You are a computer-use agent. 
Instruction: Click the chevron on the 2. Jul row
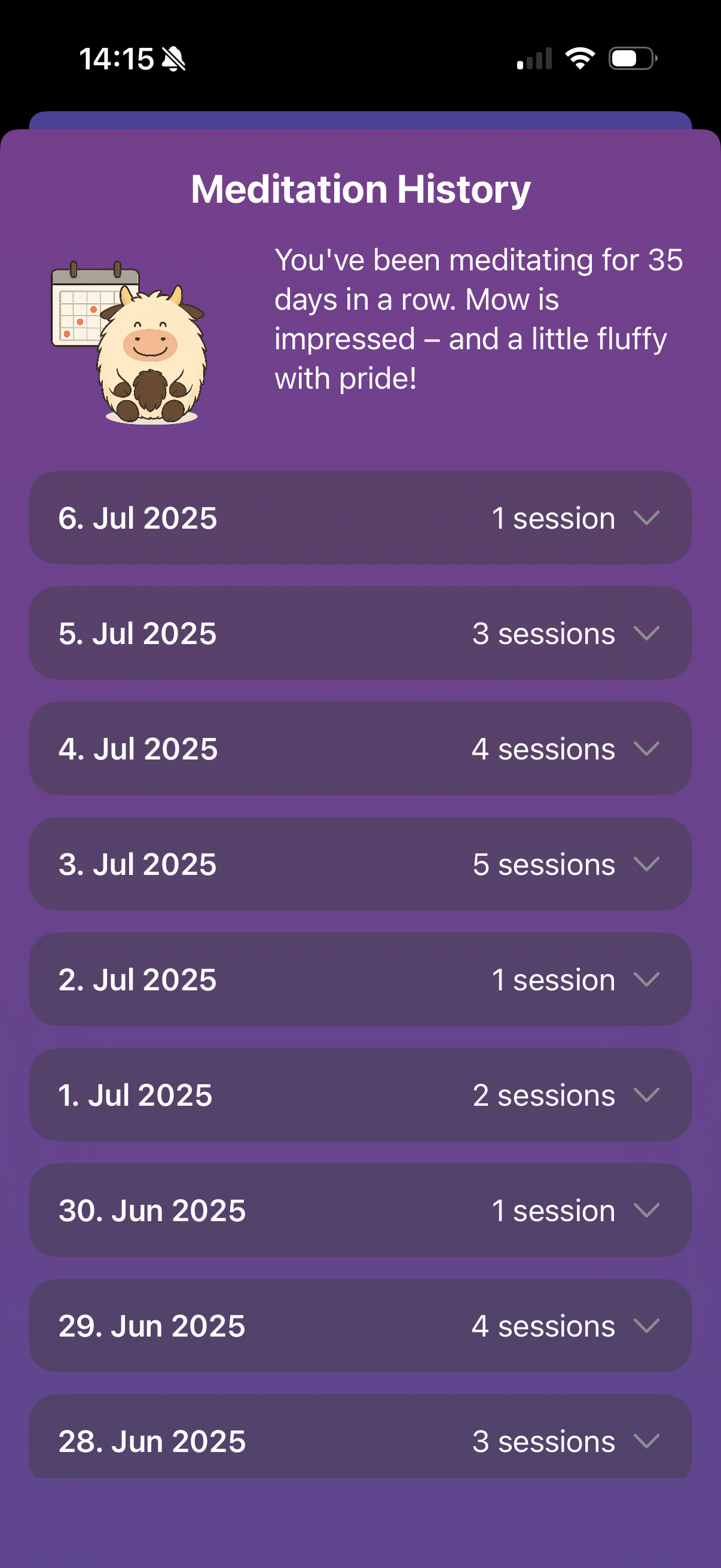tap(646, 980)
